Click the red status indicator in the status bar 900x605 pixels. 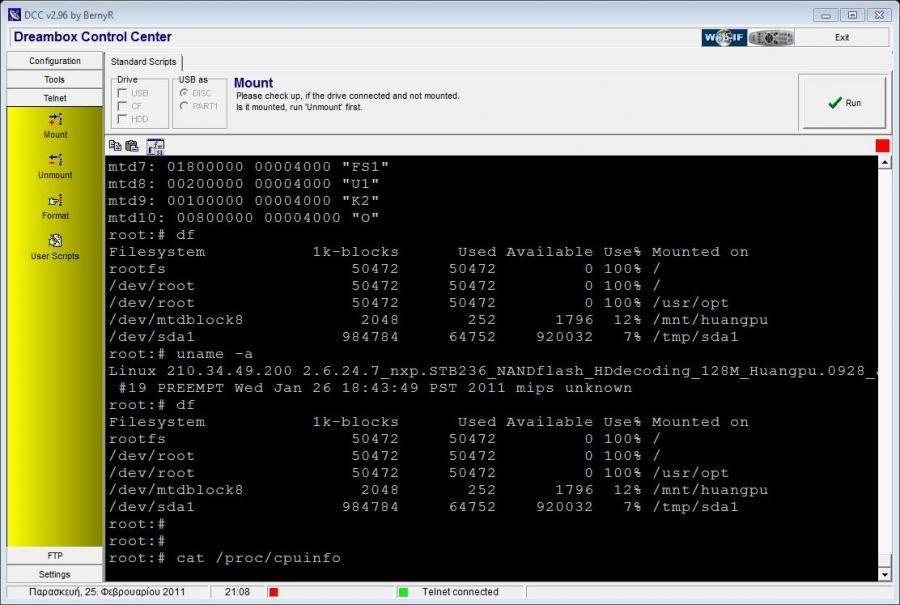(274, 592)
